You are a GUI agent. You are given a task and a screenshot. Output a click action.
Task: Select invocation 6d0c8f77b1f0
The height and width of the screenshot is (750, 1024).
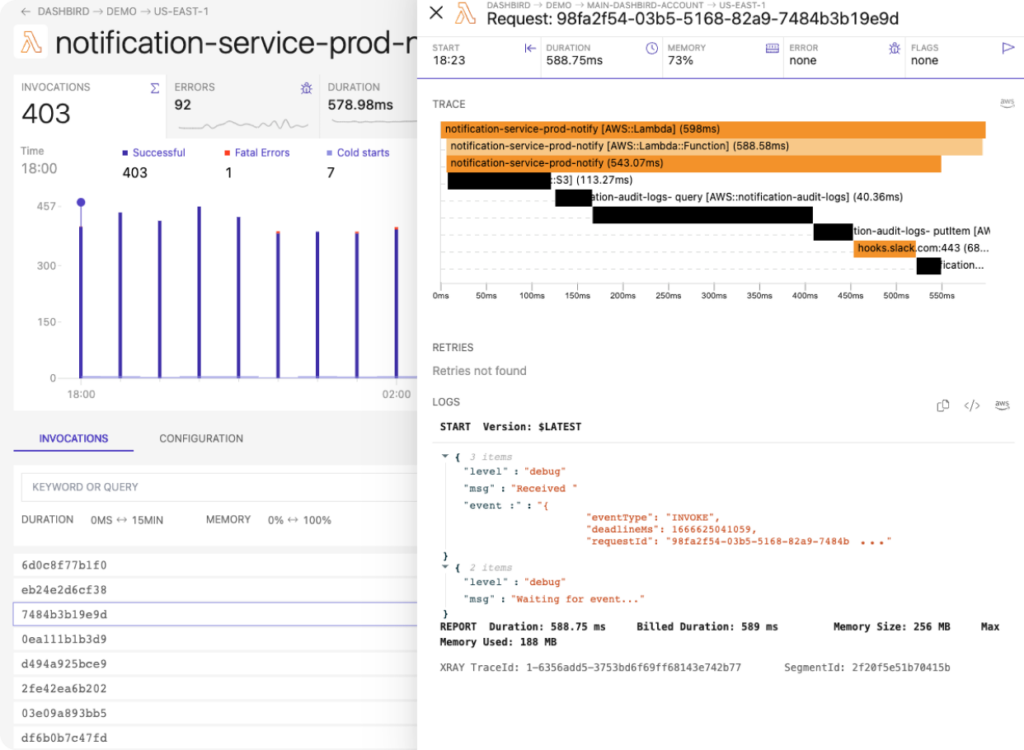[215, 565]
